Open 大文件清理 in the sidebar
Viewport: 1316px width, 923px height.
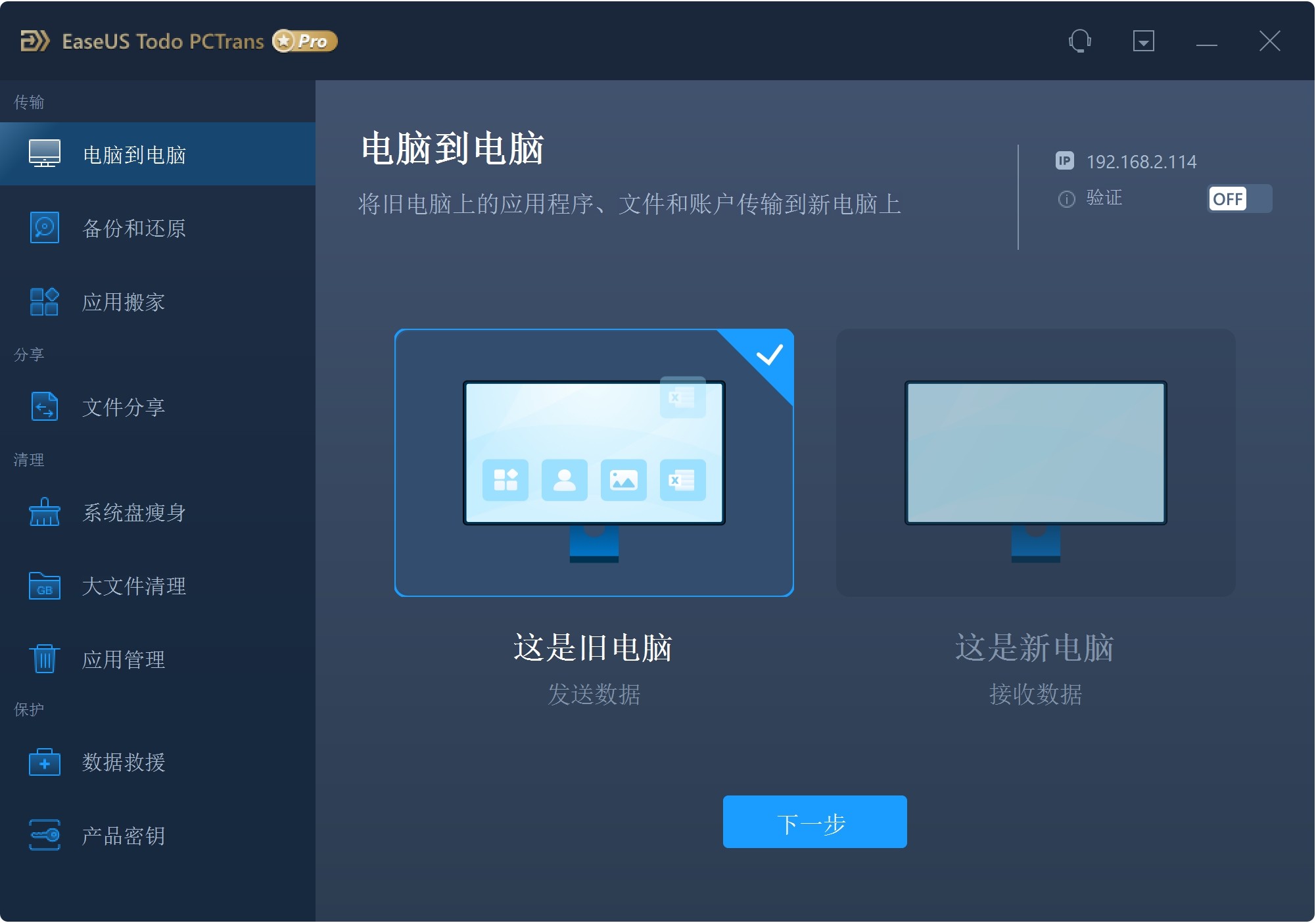[x=158, y=585]
